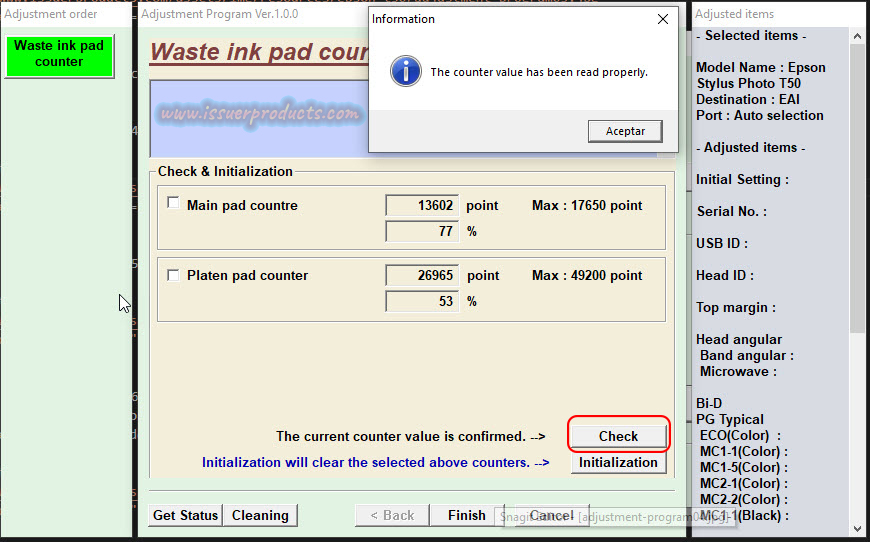Click the Platen pad point value 26965 field
The width and height of the screenshot is (870, 542).
[x=422, y=275]
